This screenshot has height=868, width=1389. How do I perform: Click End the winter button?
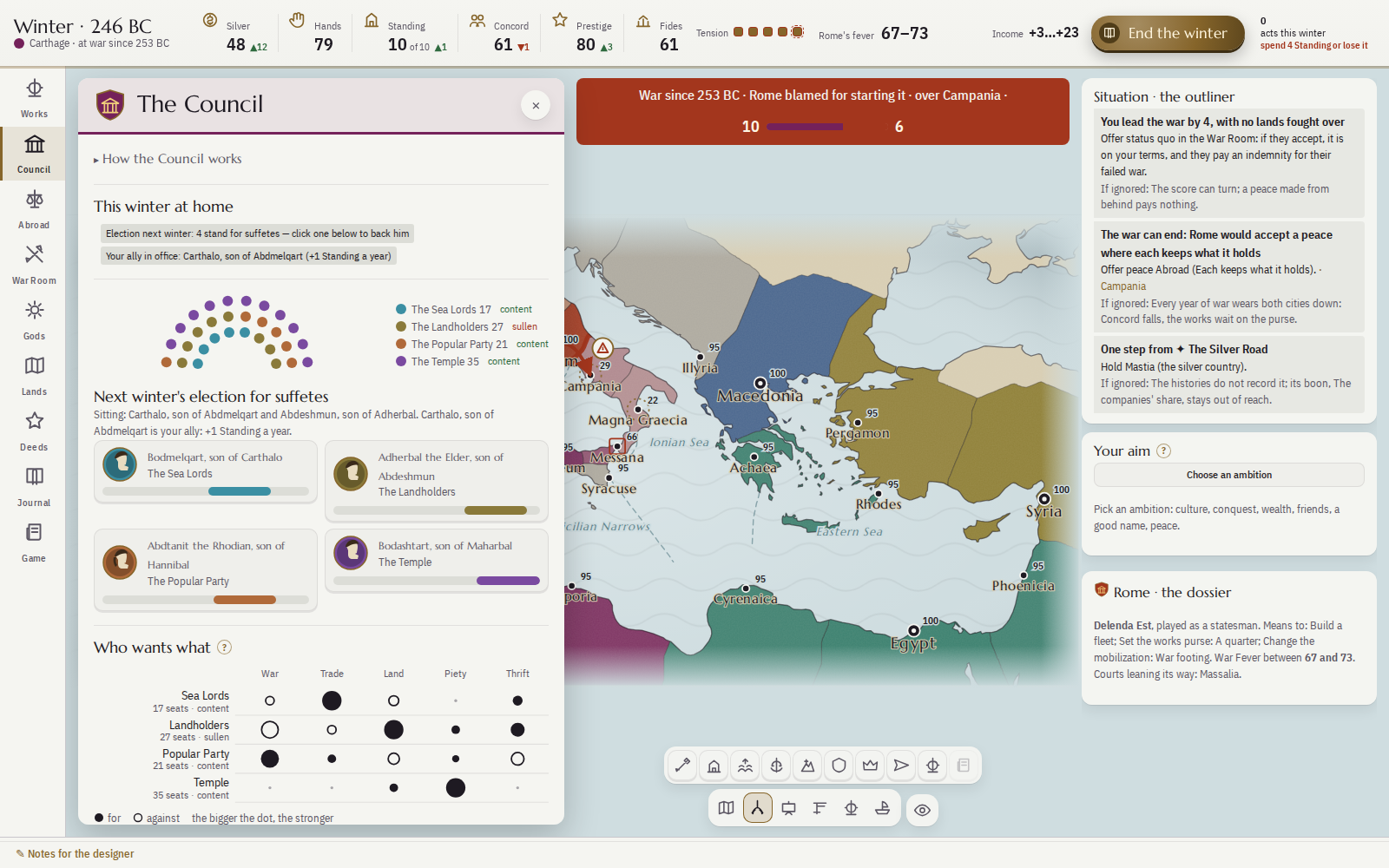tap(1168, 34)
